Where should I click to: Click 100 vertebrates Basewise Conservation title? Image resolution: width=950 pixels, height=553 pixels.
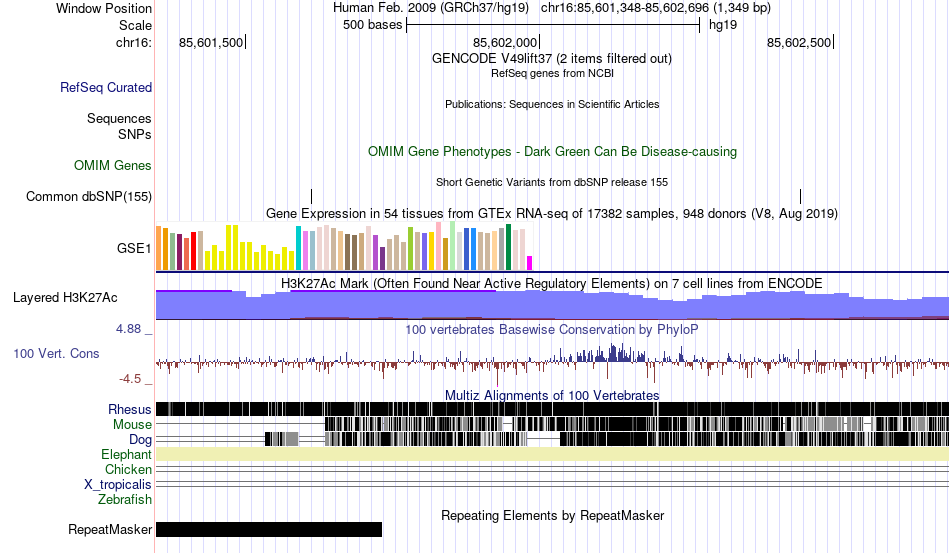(x=552, y=329)
